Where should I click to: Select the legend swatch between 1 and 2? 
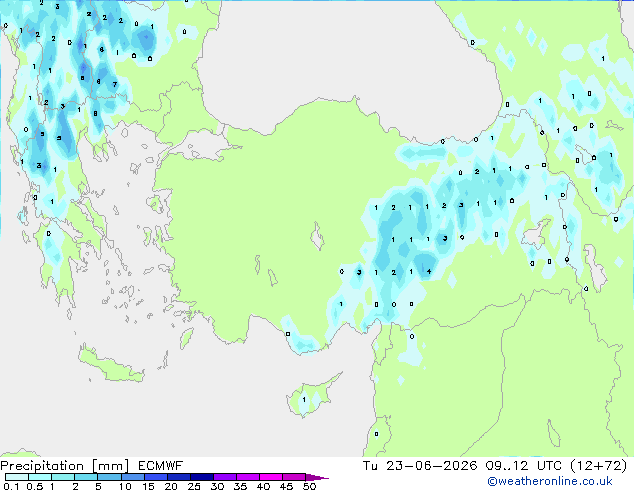63,477
